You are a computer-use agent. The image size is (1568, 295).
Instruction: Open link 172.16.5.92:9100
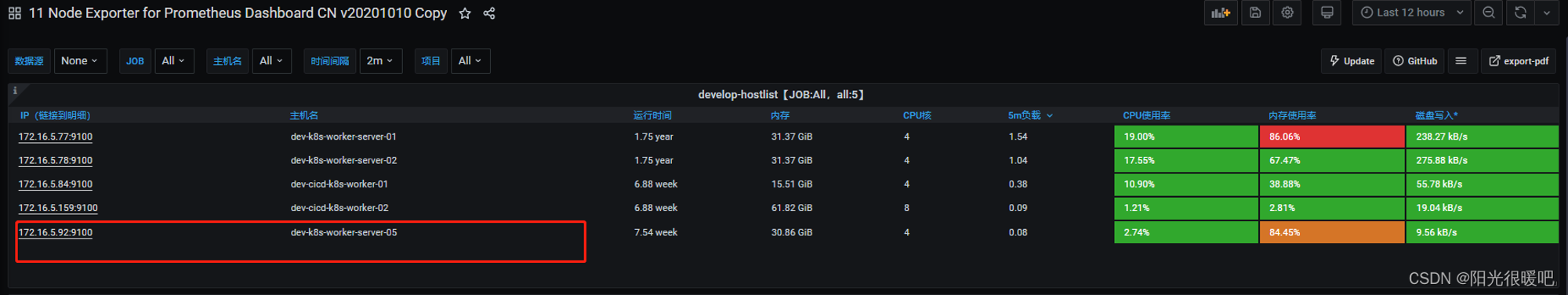click(56, 232)
